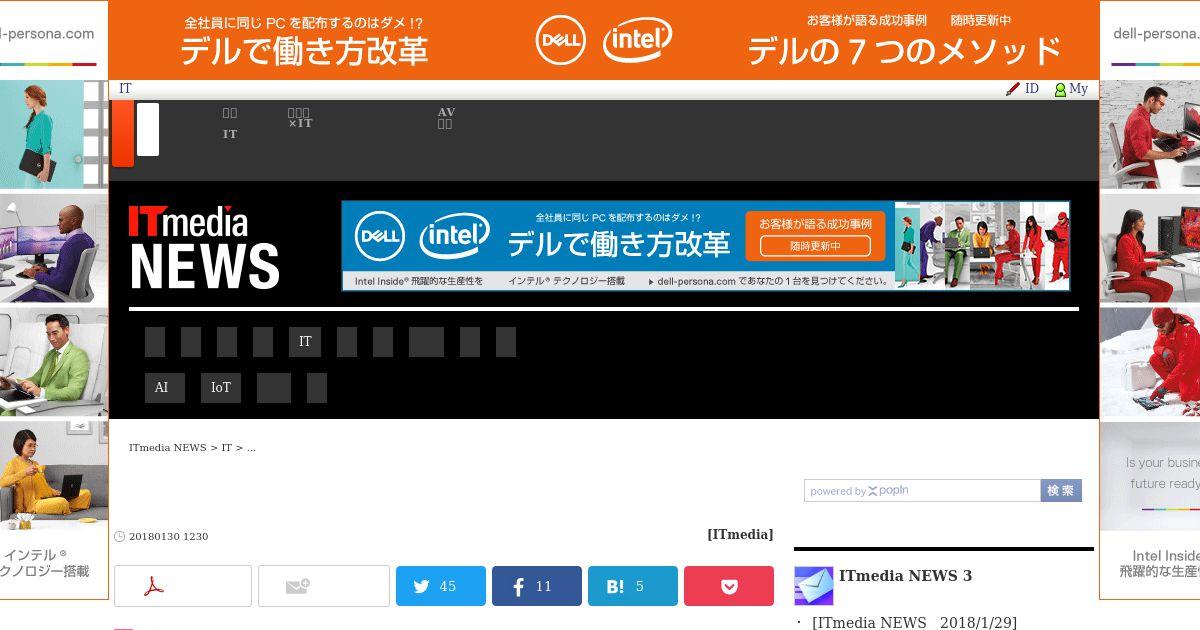
Task: Open the AV item in the dark navigation
Action: tap(446, 118)
